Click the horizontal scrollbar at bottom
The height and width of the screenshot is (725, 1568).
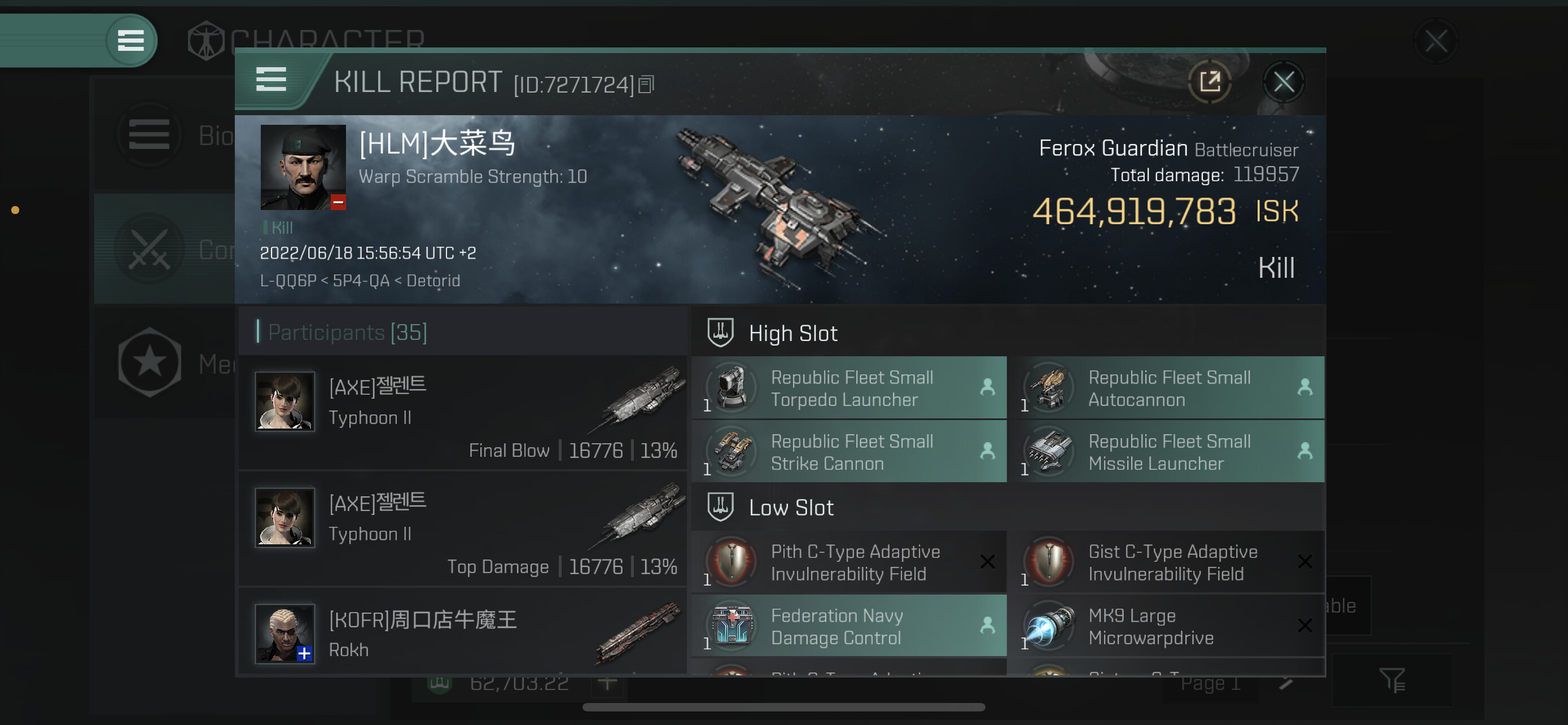[x=783, y=707]
